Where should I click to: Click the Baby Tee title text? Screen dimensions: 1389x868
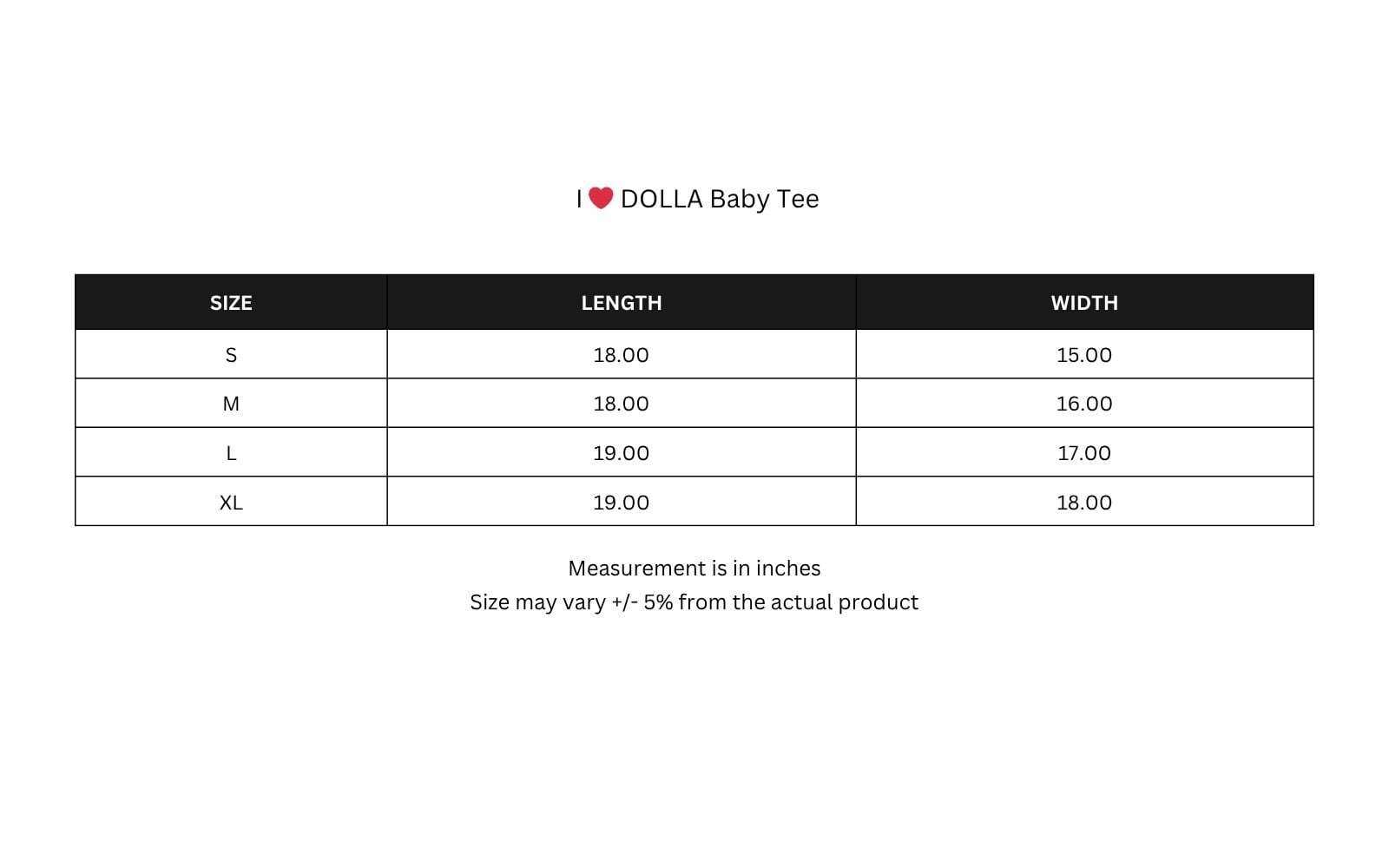[764, 199]
